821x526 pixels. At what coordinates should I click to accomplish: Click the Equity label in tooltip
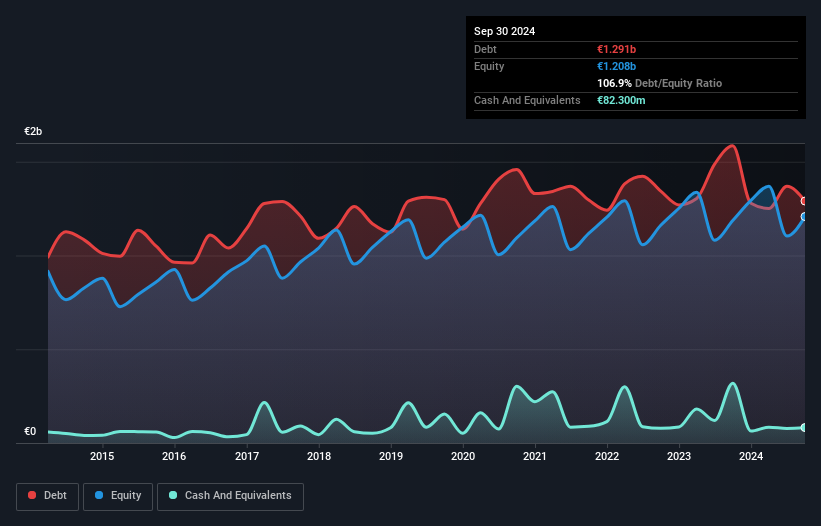coord(489,66)
